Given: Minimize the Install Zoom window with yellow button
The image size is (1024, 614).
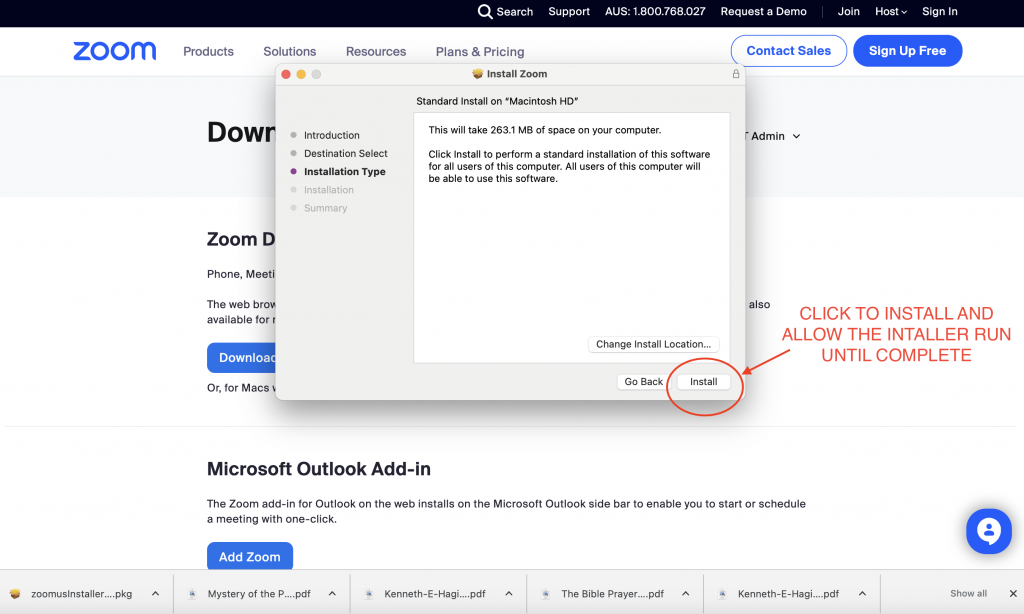Looking at the screenshot, I should click(x=301, y=74).
